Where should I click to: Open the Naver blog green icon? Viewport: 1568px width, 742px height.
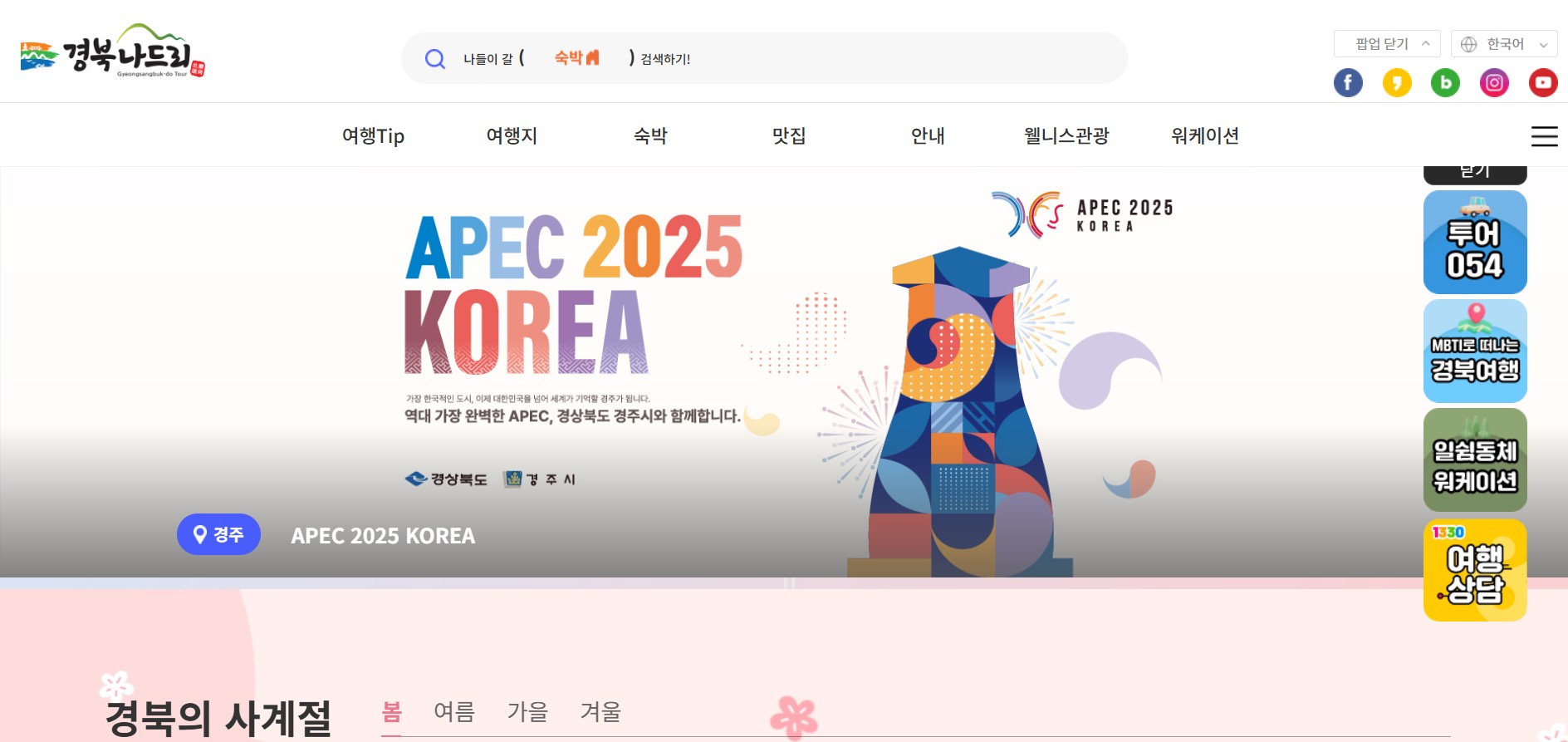click(1445, 82)
